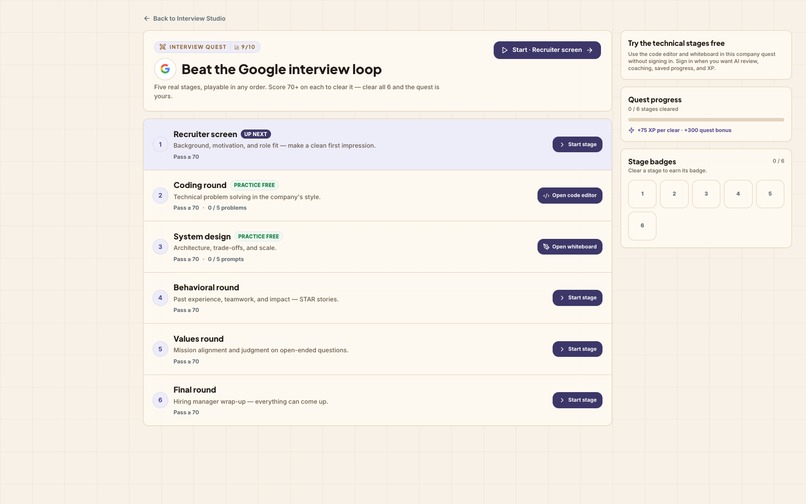Click 0 / 6 stages cleared text
This screenshot has width=806, height=504.
tap(653, 109)
